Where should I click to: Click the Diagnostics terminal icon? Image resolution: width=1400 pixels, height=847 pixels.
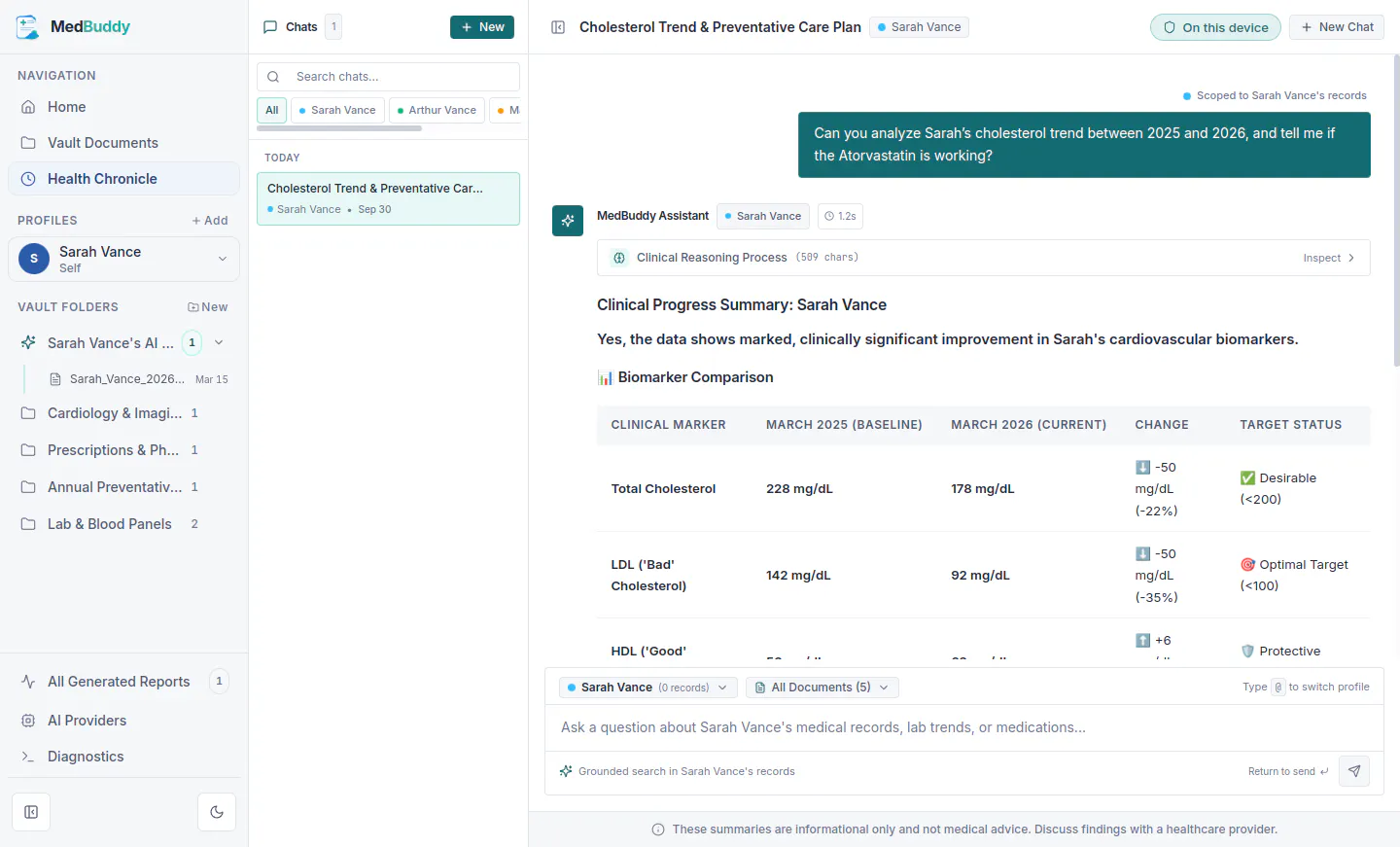pyautogui.click(x=28, y=757)
